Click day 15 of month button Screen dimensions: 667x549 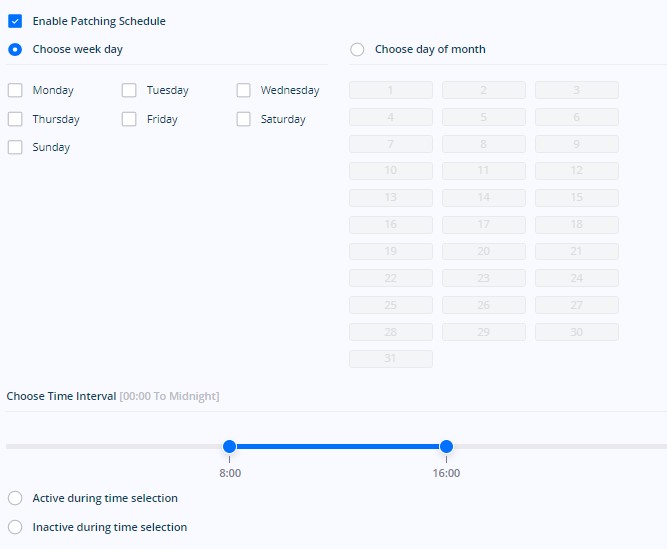coord(577,198)
